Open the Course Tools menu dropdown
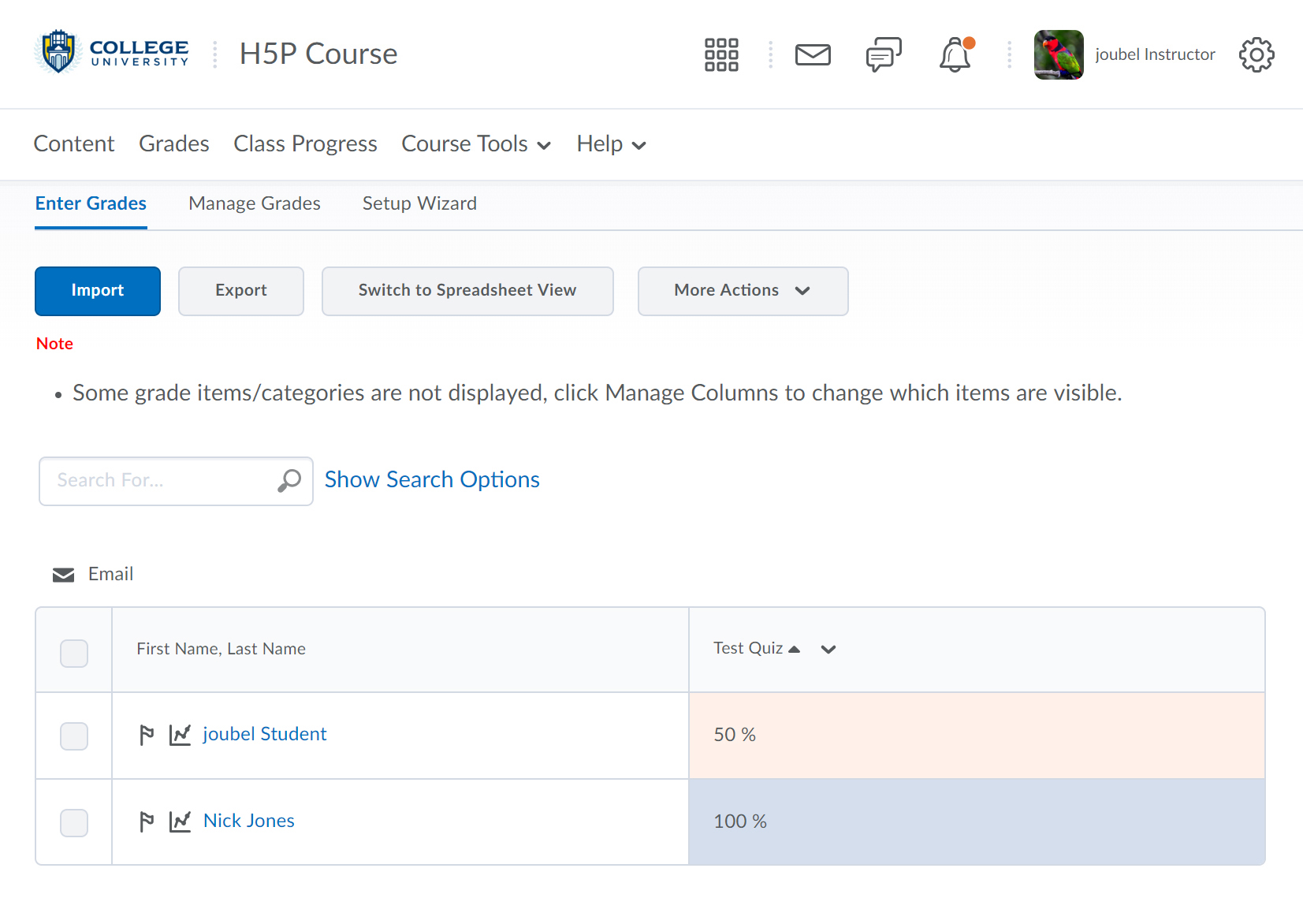 point(475,144)
